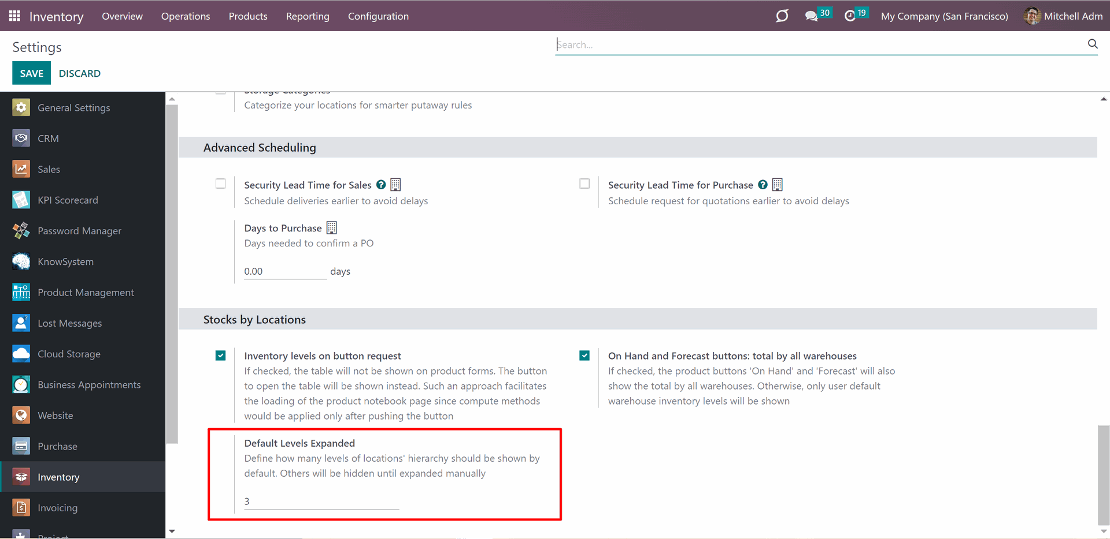Image resolution: width=1110 pixels, height=539 pixels.
Task: Open the Reporting menu
Action: pos(308,16)
